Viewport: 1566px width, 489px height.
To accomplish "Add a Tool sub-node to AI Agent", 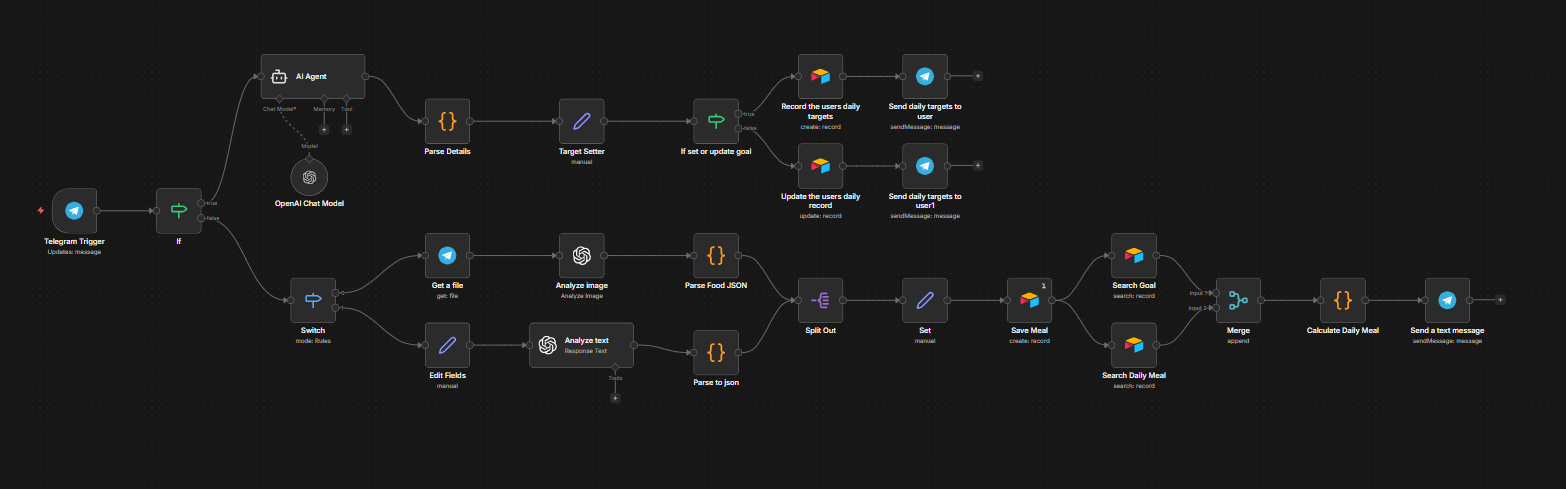I will 346,129.
